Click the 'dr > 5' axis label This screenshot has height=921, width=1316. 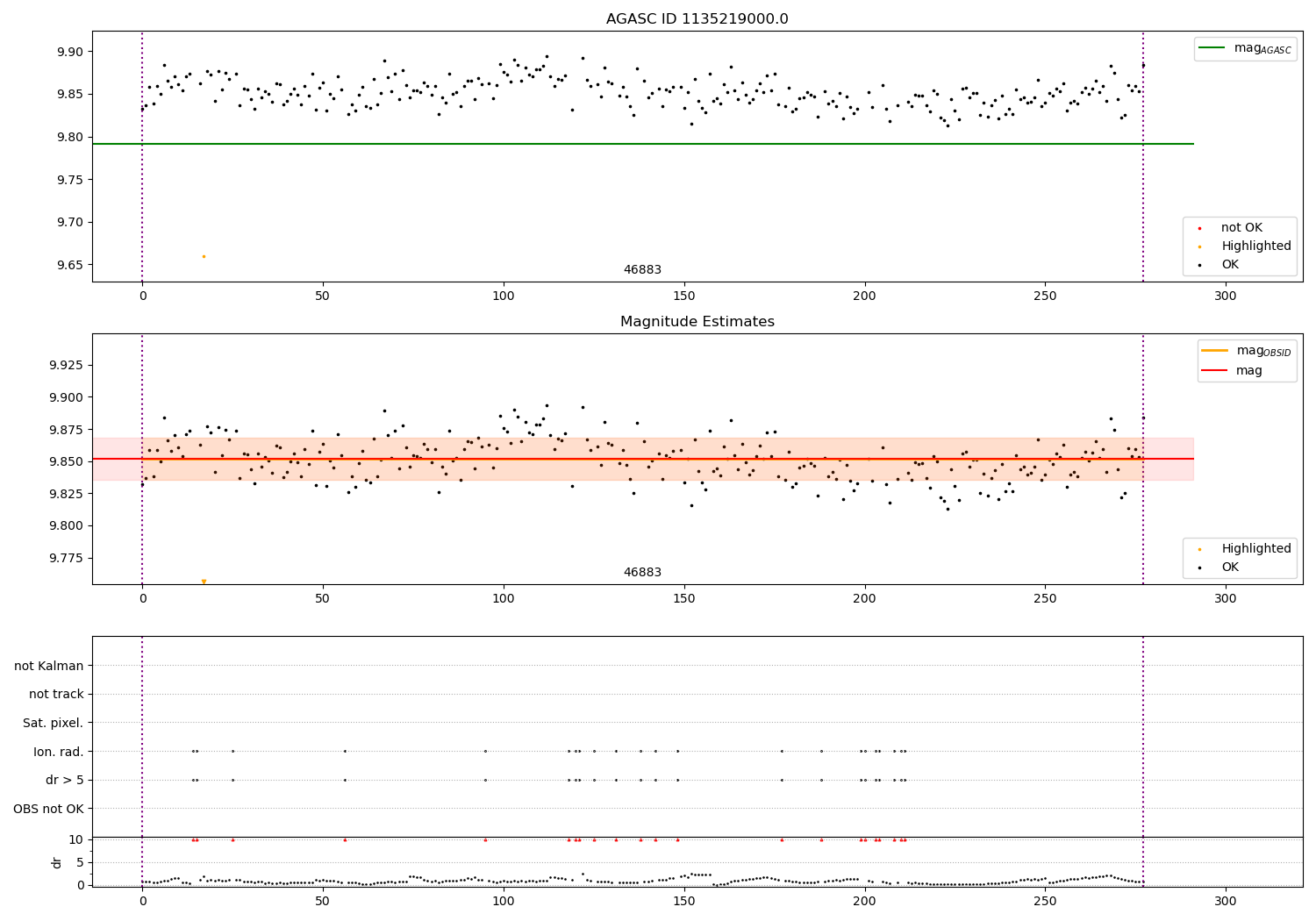pyautogui.click(x=65, y=780)
